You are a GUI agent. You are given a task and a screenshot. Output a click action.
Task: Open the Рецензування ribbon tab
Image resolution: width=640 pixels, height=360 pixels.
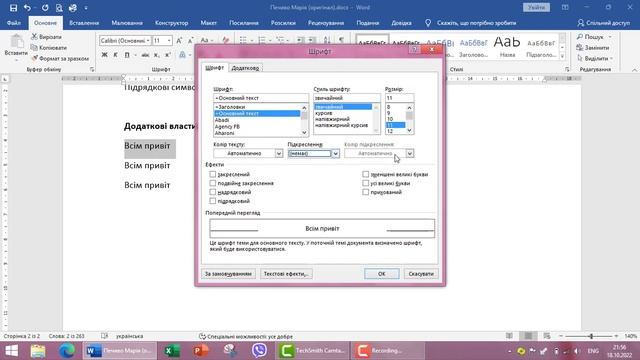tap(326, 23)
